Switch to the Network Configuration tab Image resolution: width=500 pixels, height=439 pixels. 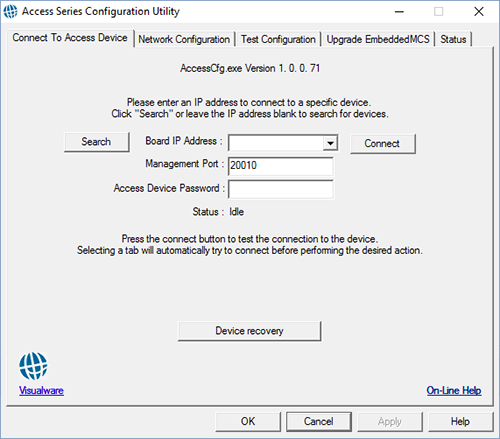coord(184,39)
